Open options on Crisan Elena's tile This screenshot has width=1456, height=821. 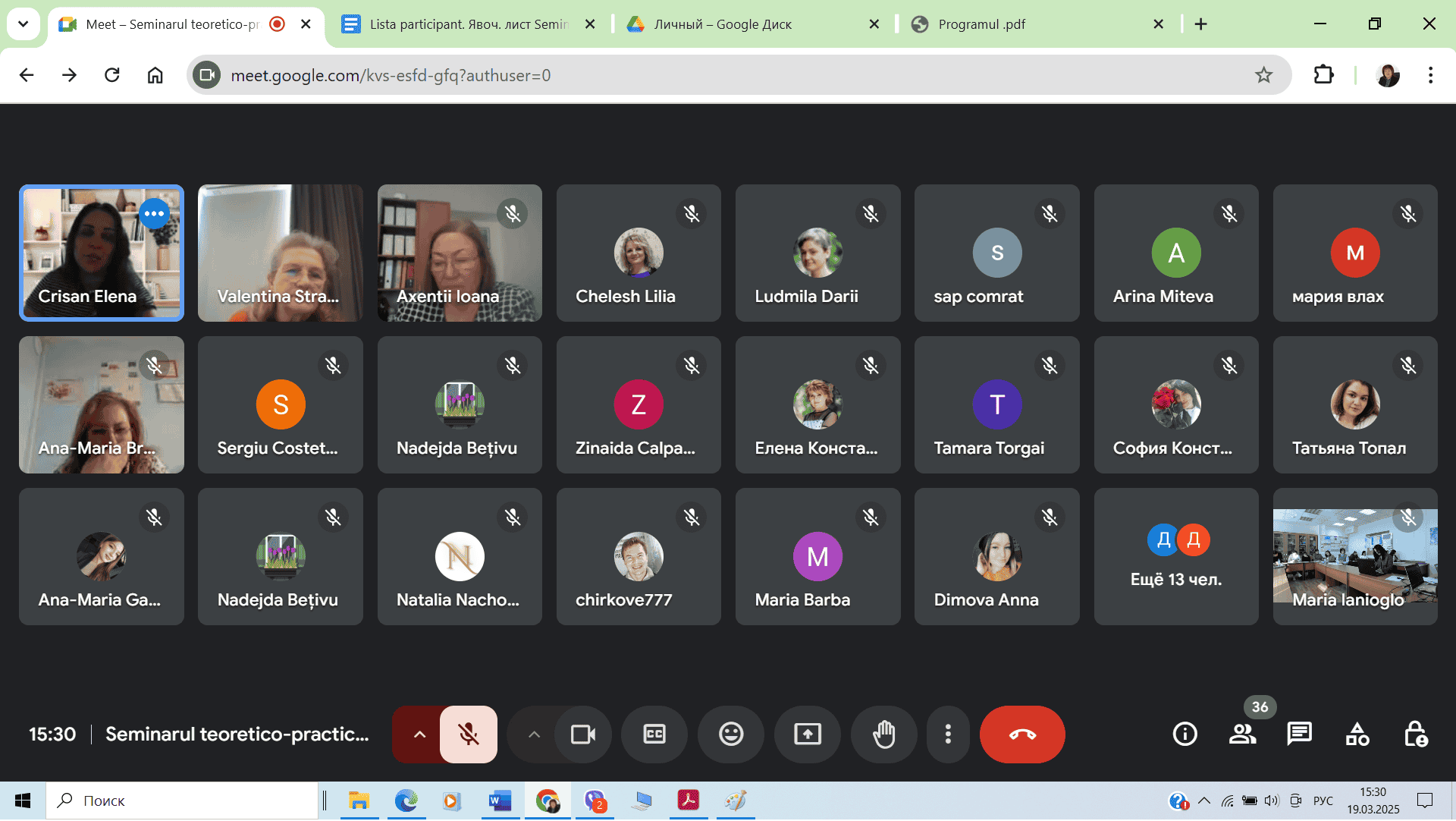click(x=154, y=214)
